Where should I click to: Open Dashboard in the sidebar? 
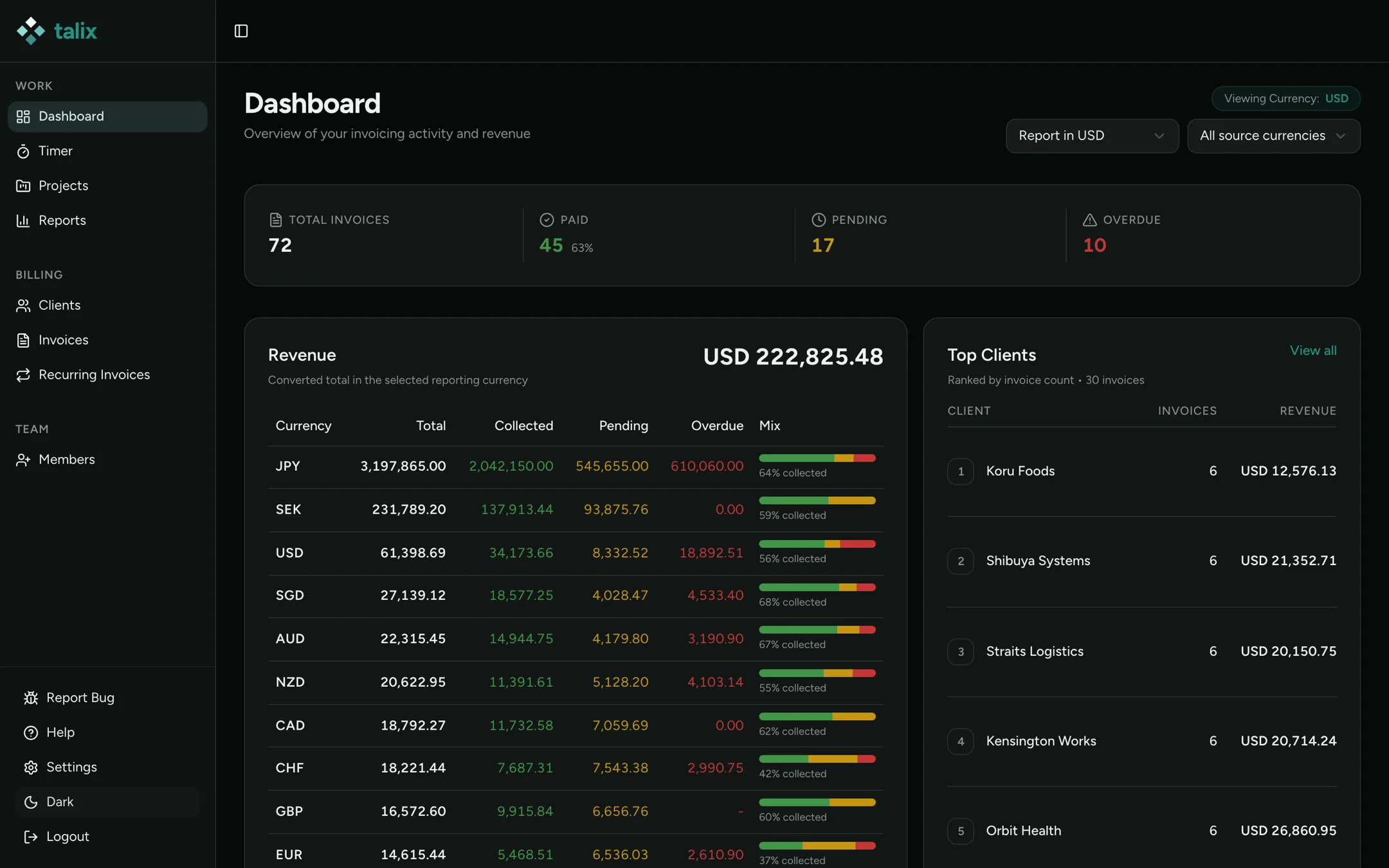[x=107, y=116]
